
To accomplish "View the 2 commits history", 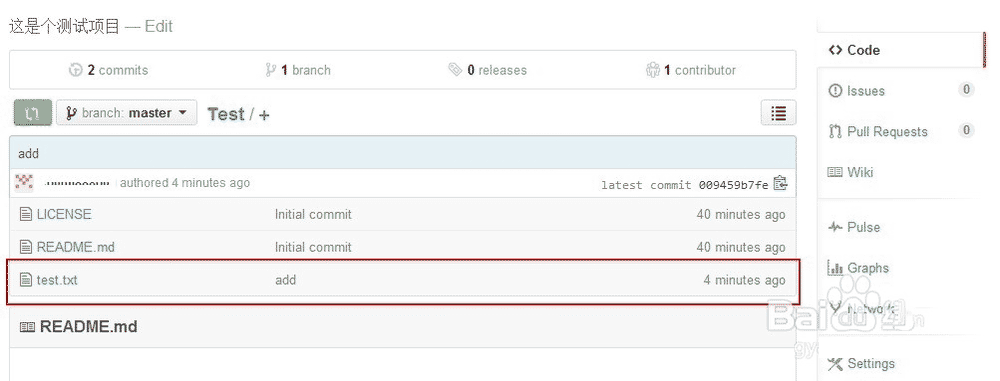I will [x=108, y=70].
